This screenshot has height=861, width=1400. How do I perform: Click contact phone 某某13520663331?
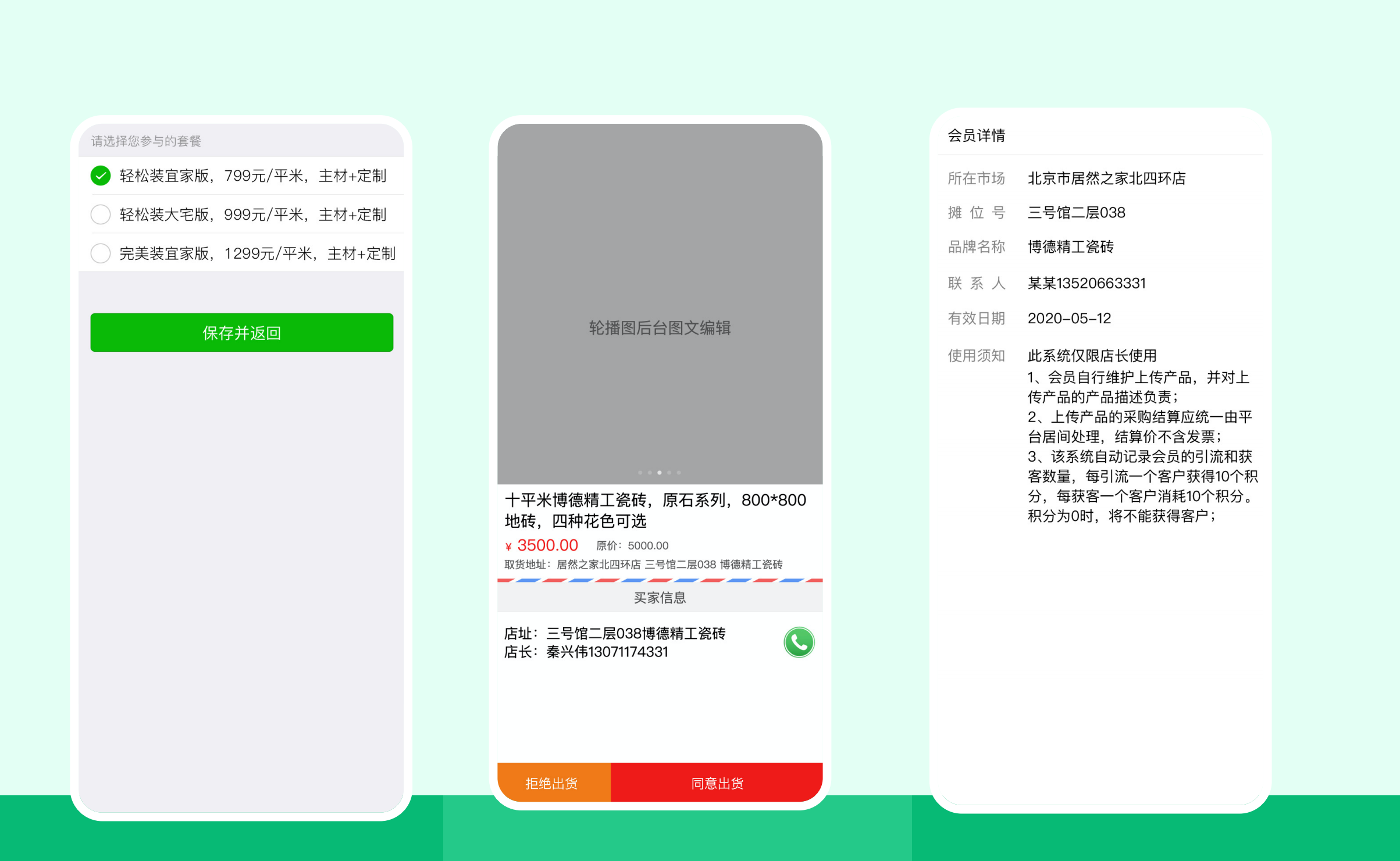[x=1086, y=283]
